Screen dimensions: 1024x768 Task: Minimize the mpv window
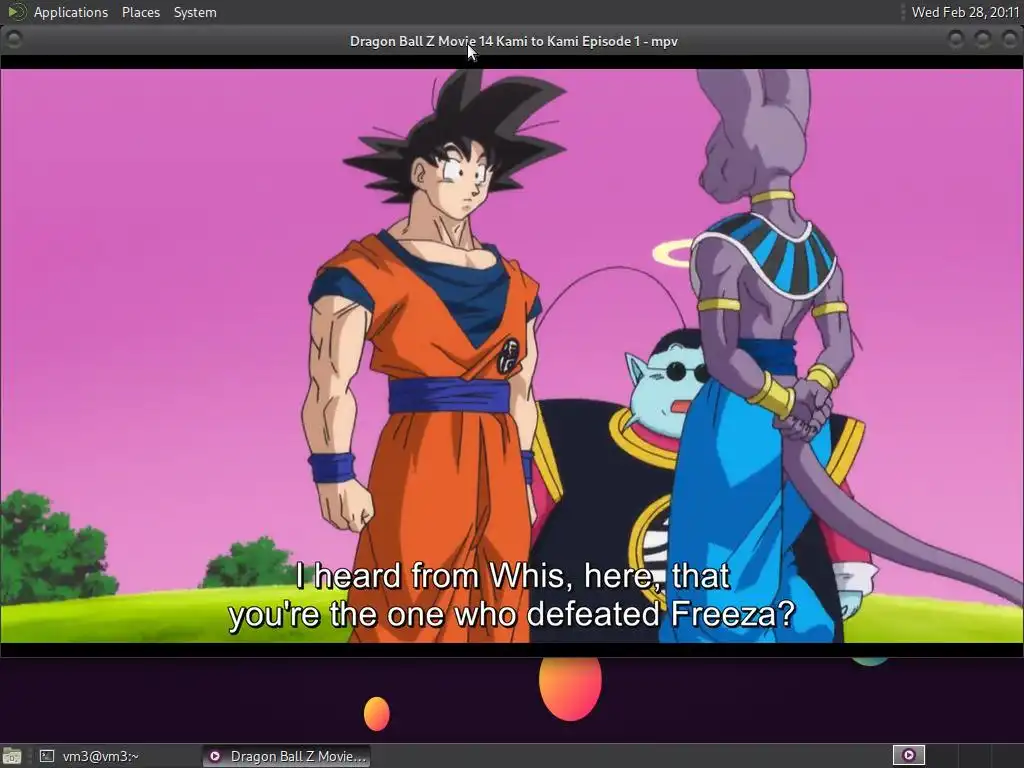tap(955, 40)
